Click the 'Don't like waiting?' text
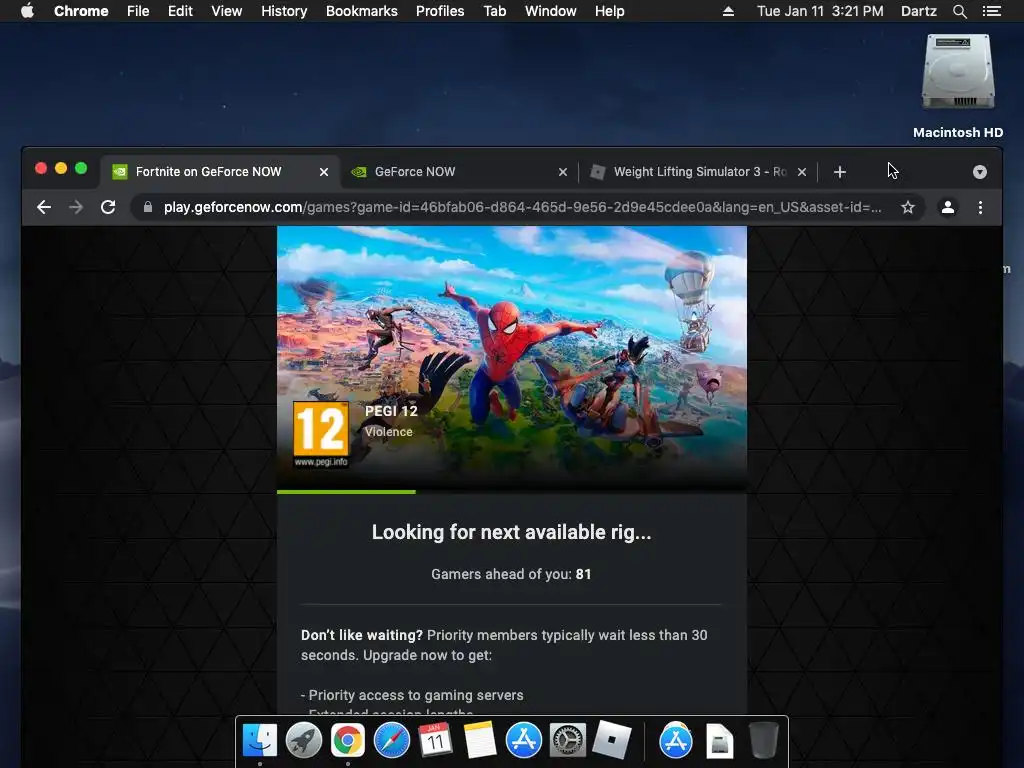This screenshot has width=1024, height=768. [x=362, y=635]
